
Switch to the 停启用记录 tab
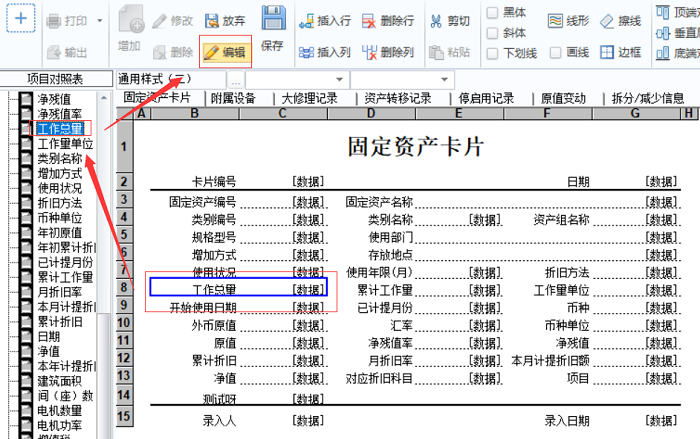[x=486, y=98]
